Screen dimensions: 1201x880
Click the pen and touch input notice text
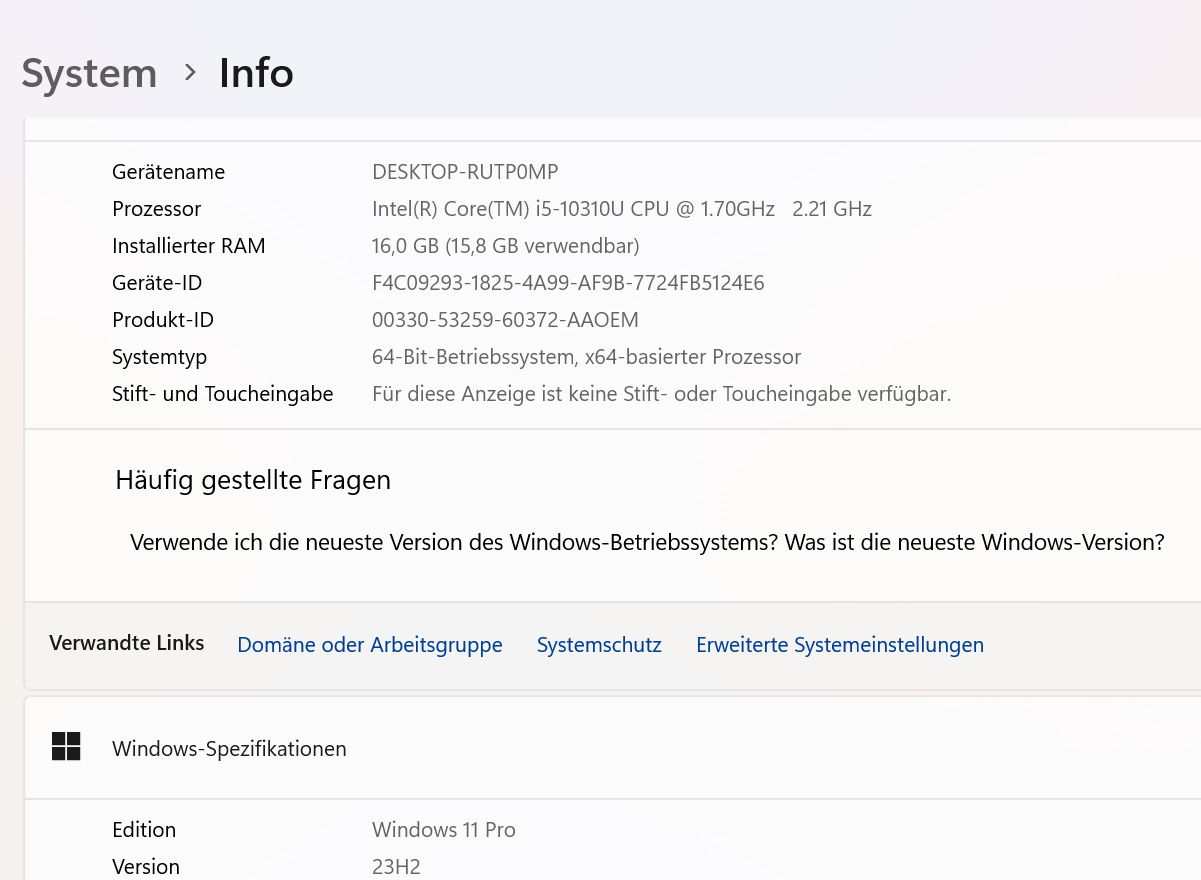coord(661,394)
